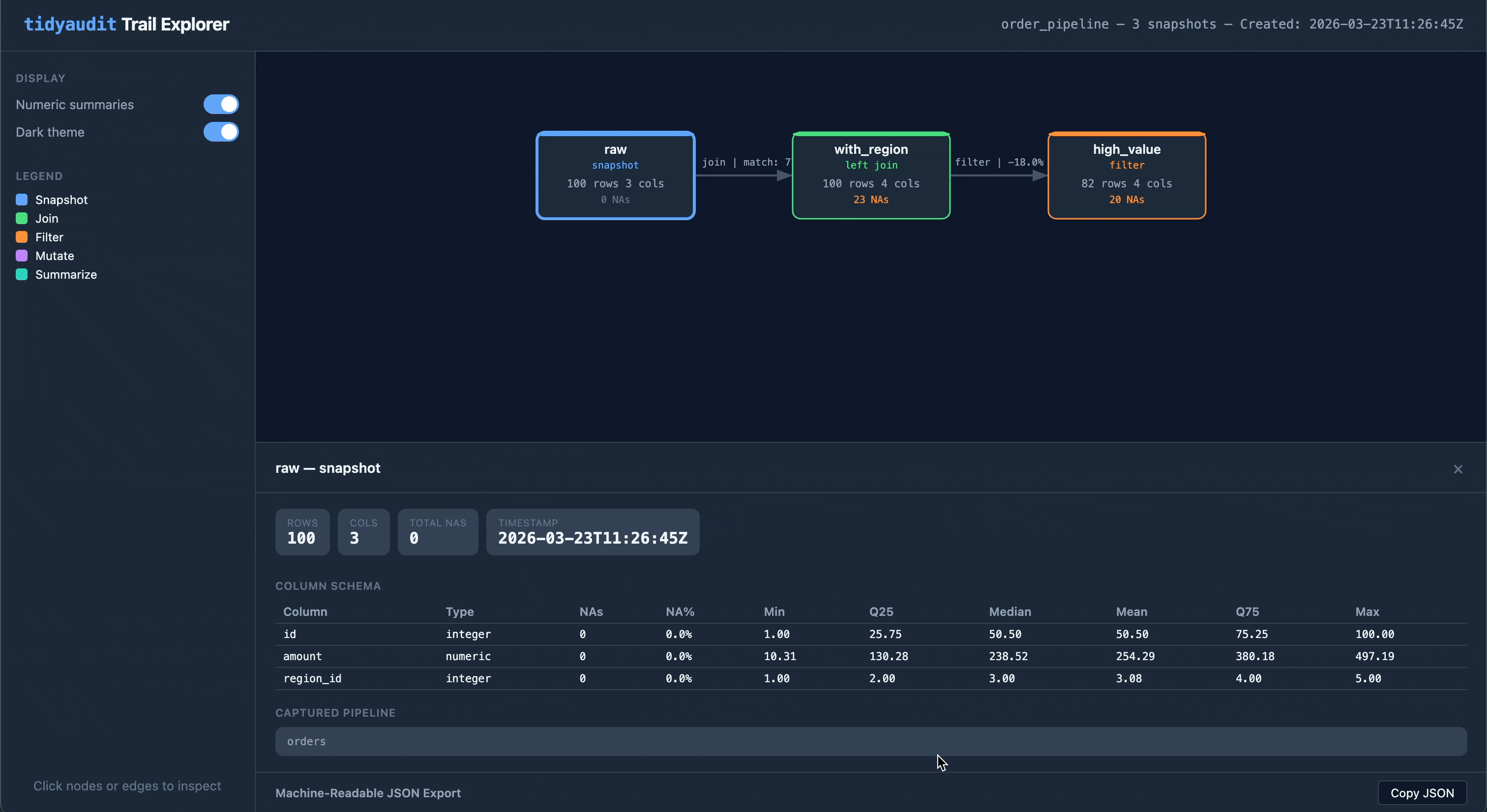Click the ROWS stat card showing 100

coord(302,531)
